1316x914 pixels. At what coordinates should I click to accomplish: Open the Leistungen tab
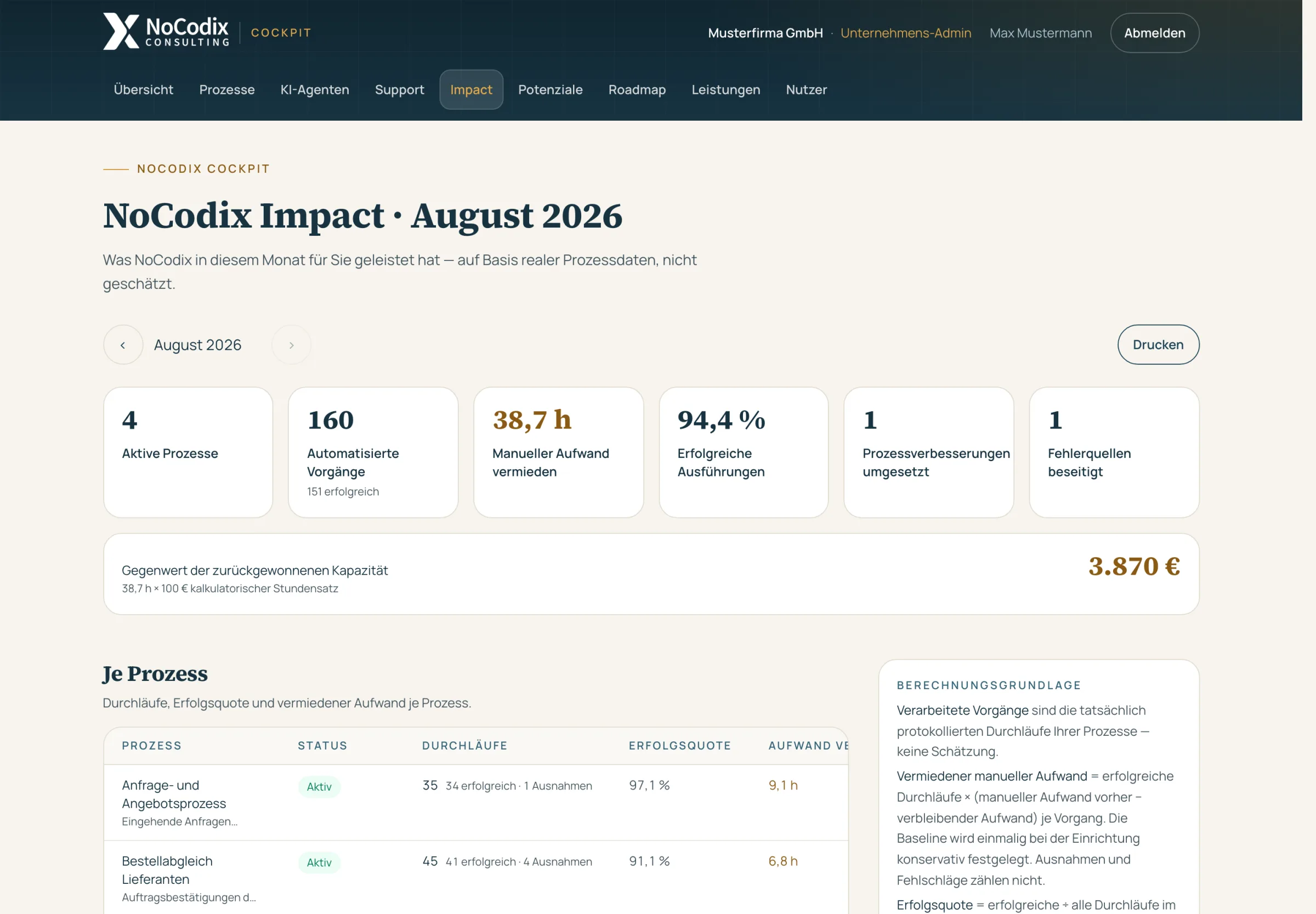pyautogui.click(x=725, y=90)
